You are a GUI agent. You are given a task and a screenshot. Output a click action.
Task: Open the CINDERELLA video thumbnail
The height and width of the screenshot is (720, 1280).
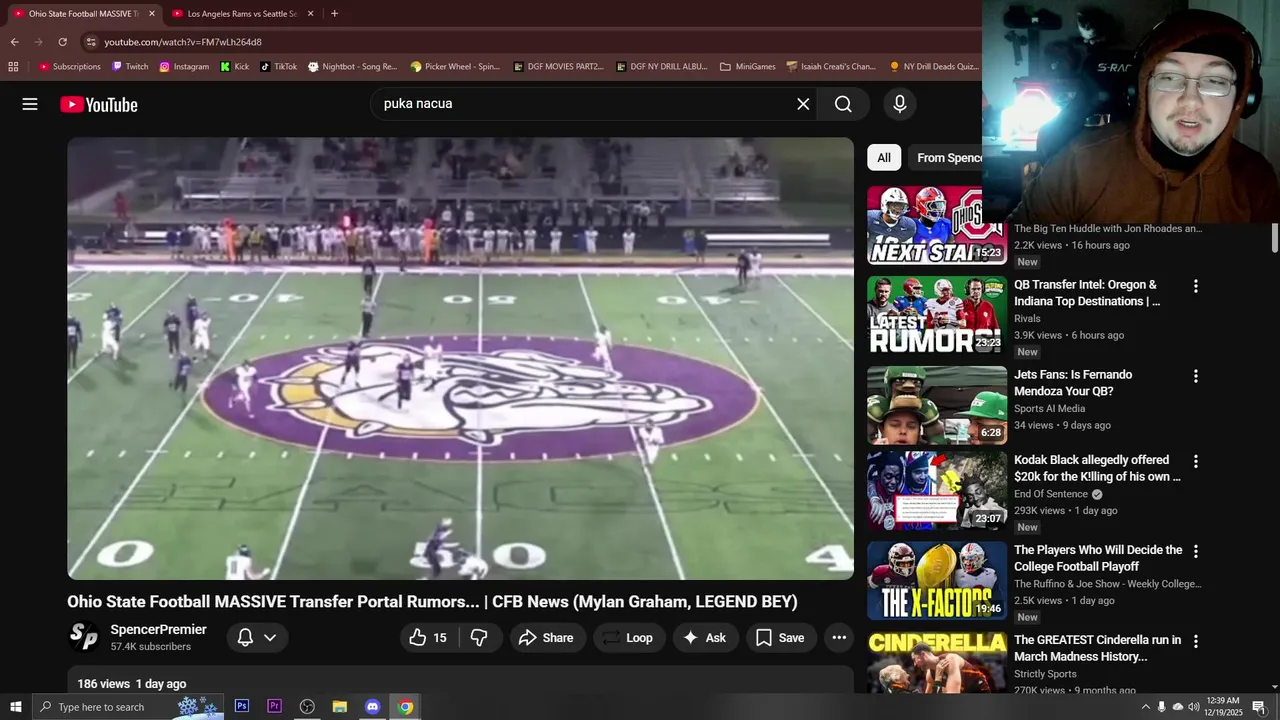click(937, 662)
